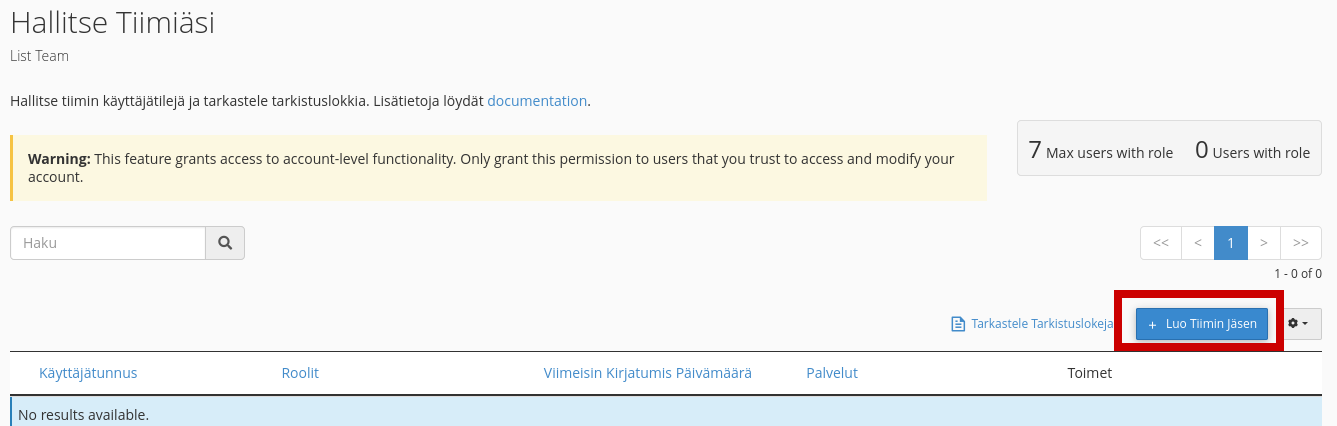The width and height of the screenshot is (1337, 426).
Task: Focus the Haku search field
Action: (108, 243)
